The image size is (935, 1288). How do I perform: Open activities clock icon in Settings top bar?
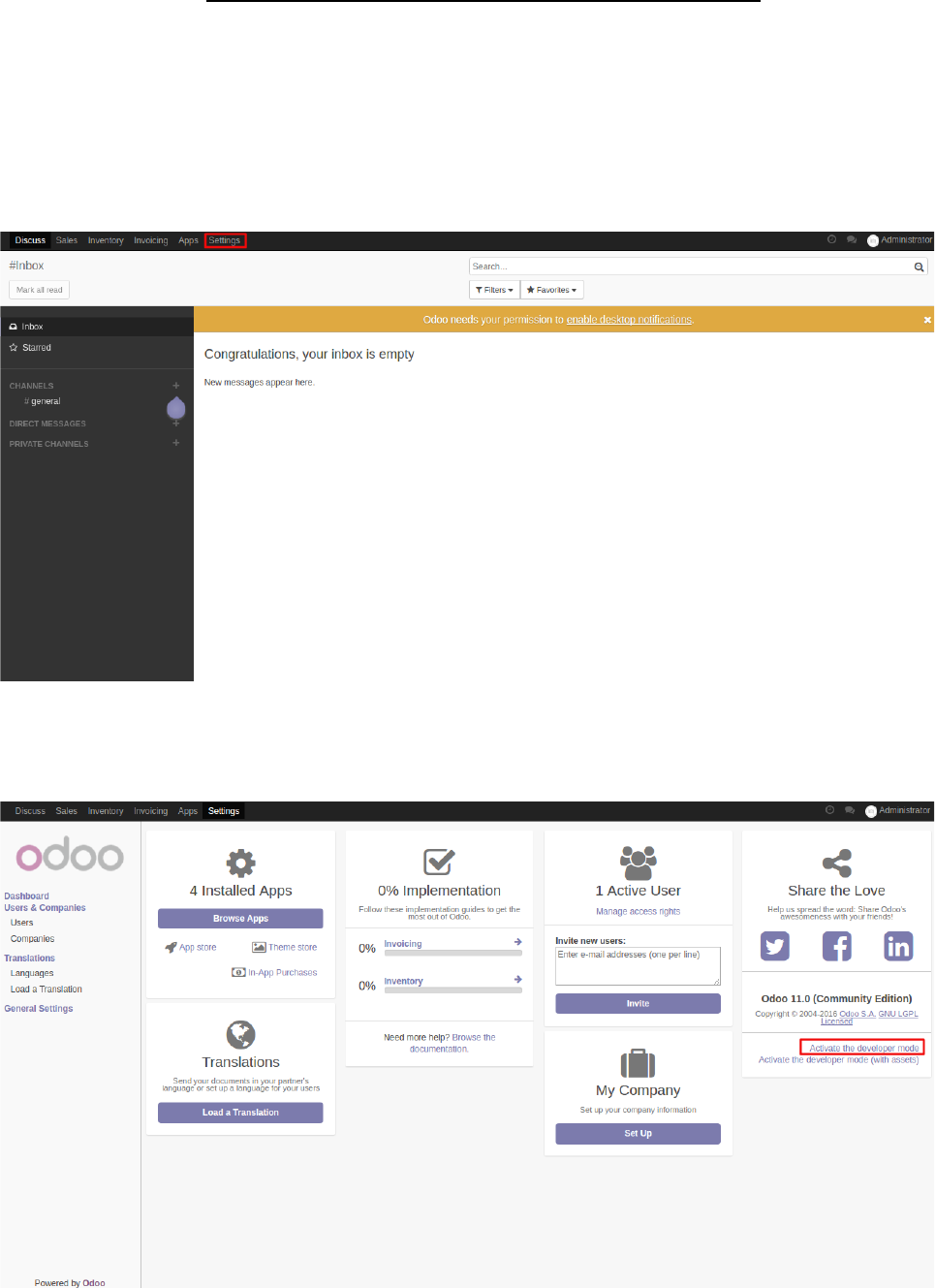click(829, 810)
